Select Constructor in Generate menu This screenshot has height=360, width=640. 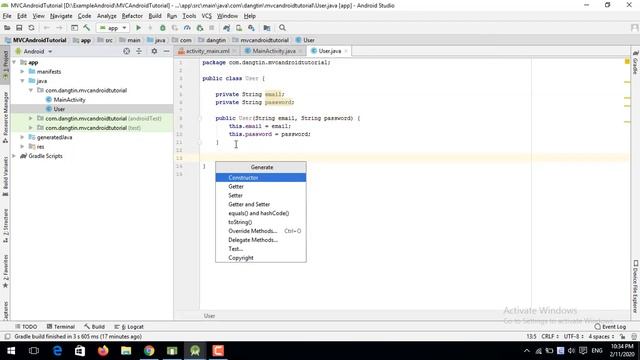point(261,178)
